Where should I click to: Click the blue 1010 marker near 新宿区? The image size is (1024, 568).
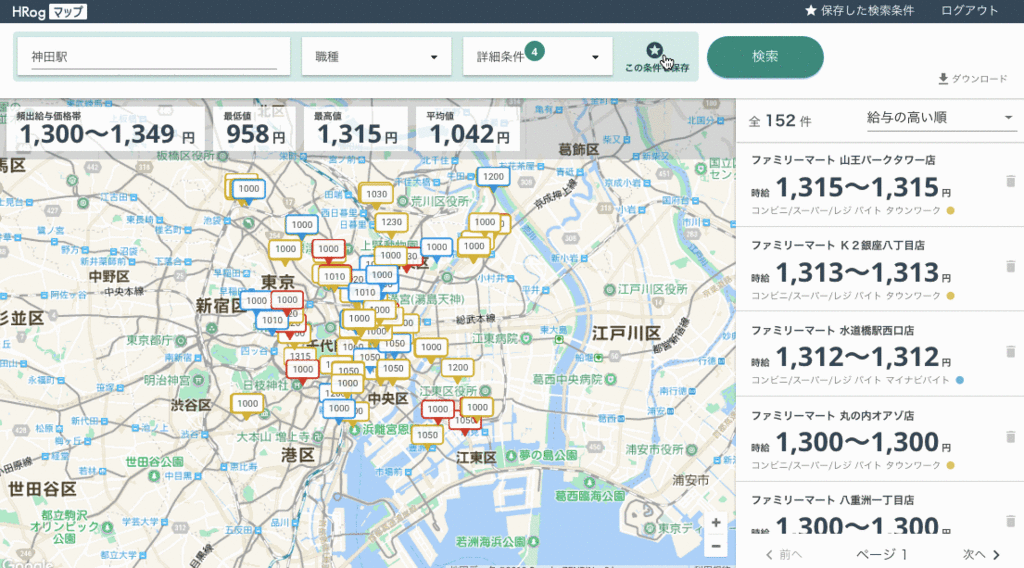pyautogui.click(x=272, y=321)
